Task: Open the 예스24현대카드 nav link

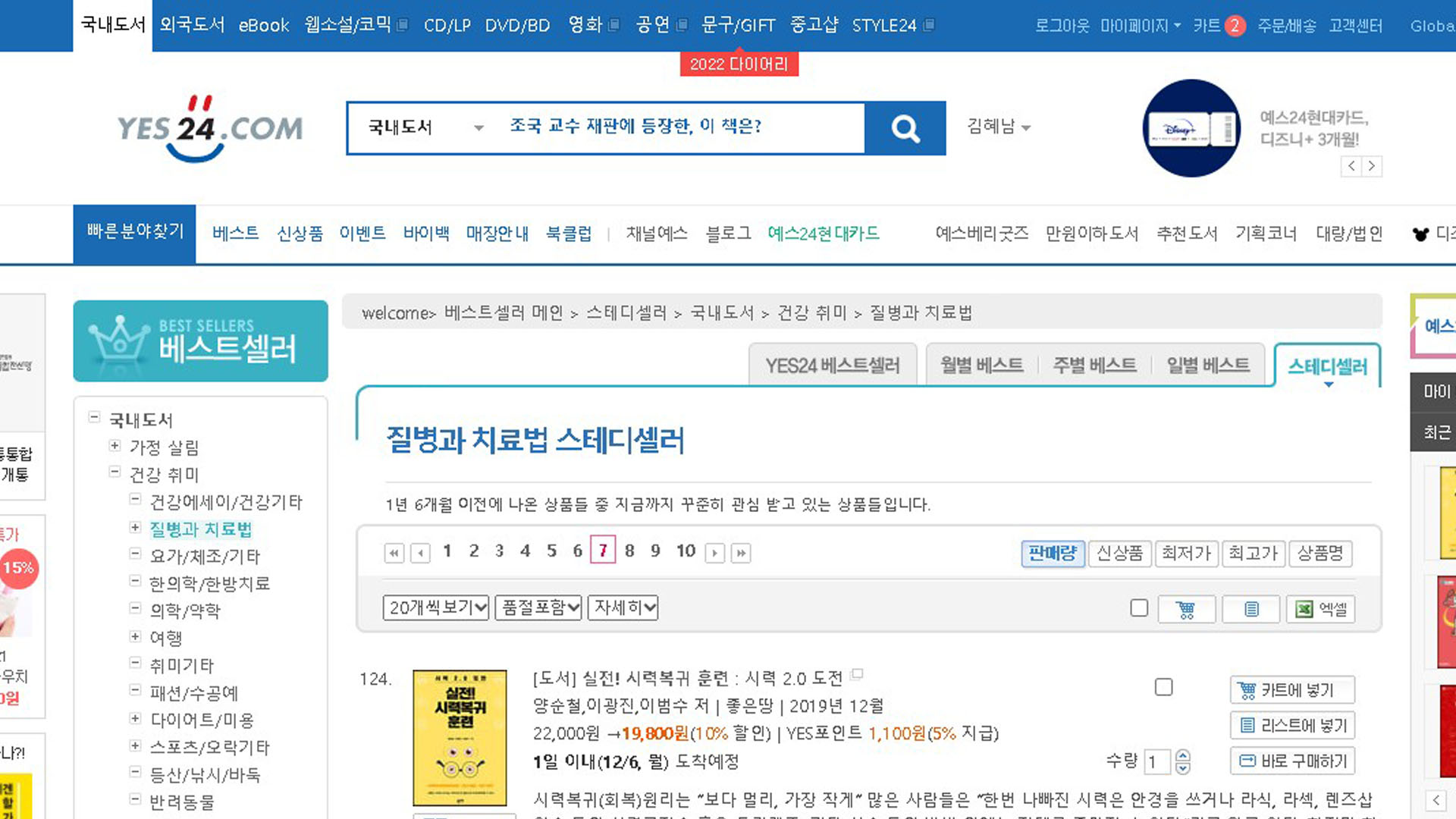Action: [824, 234]
